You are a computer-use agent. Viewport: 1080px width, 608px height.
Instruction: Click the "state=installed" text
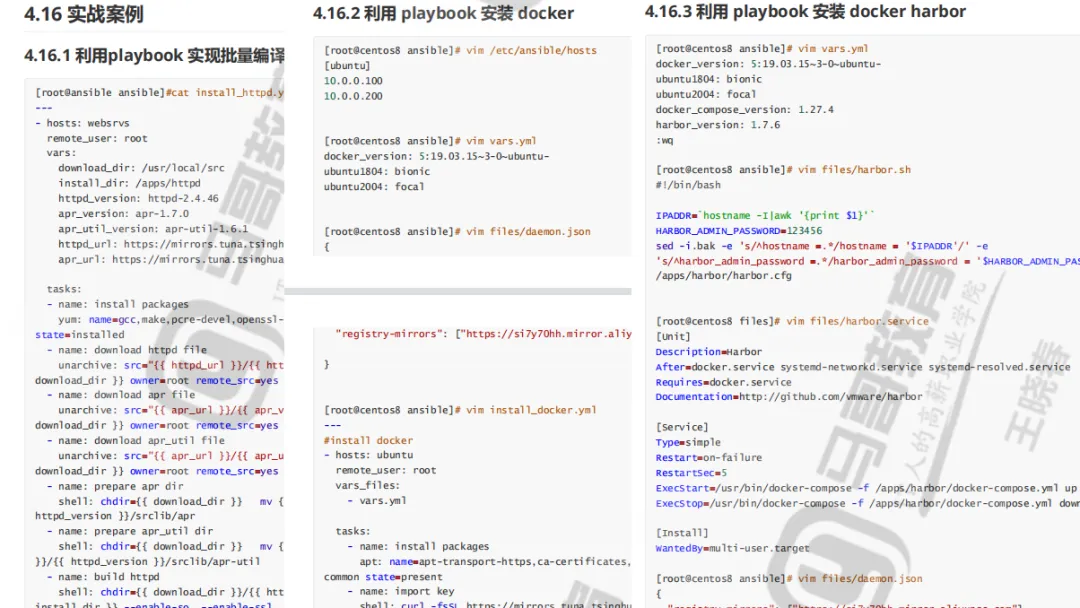coord(80,335)
